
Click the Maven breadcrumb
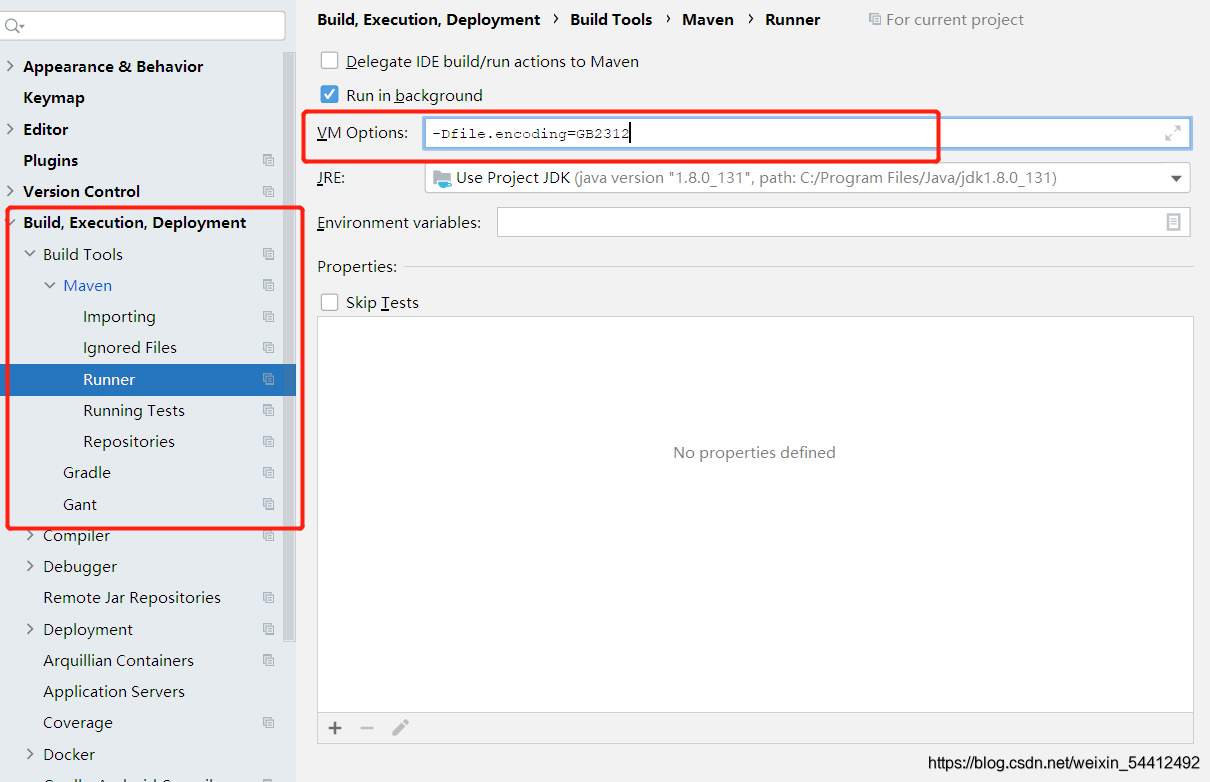coord(708,19)
